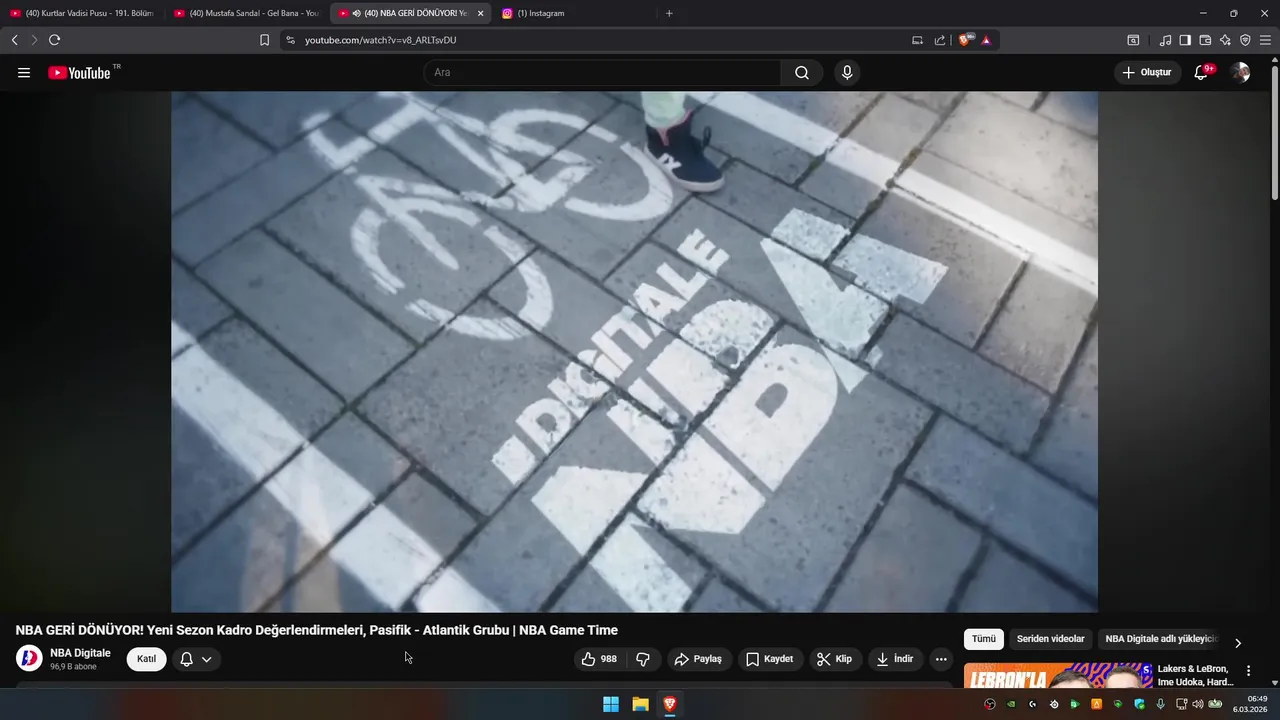Go back with the browser back arrow
The image size is (1280, 720).
pos(14,40)
